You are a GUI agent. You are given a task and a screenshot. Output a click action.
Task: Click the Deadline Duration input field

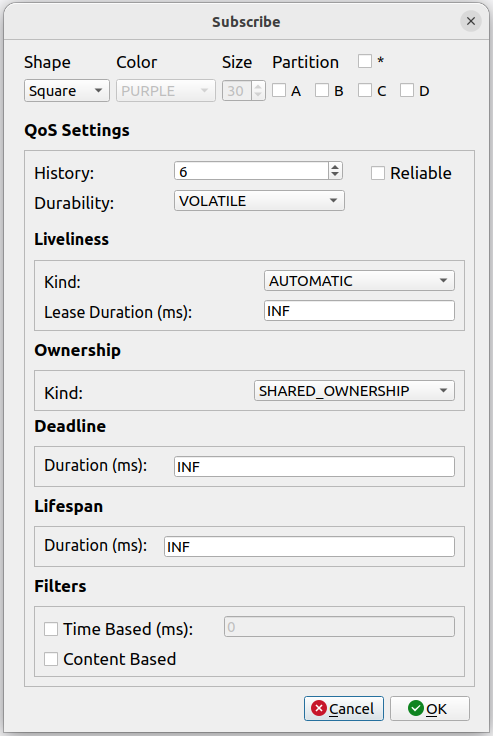tap(314, 467)
